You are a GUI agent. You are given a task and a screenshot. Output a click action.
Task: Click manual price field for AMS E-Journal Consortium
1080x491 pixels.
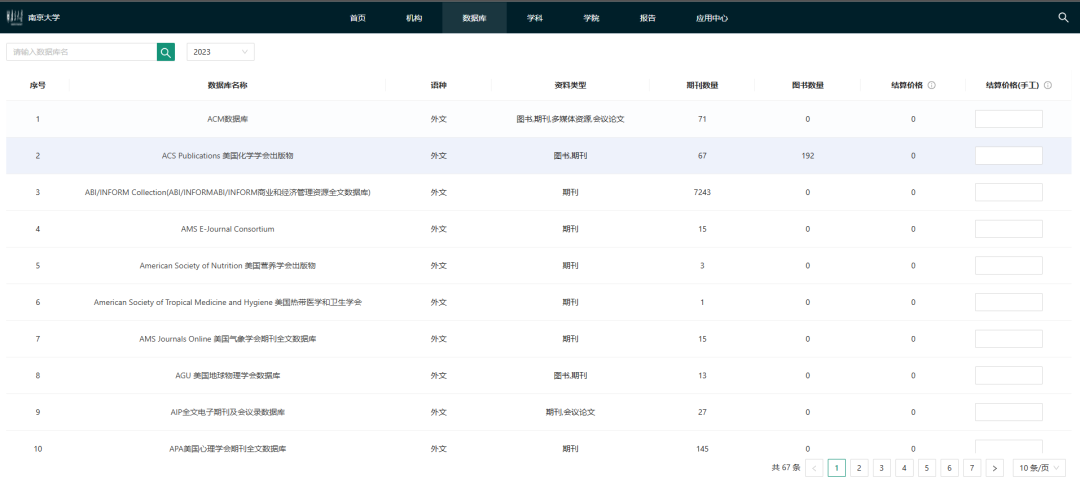coord(1008,229)
